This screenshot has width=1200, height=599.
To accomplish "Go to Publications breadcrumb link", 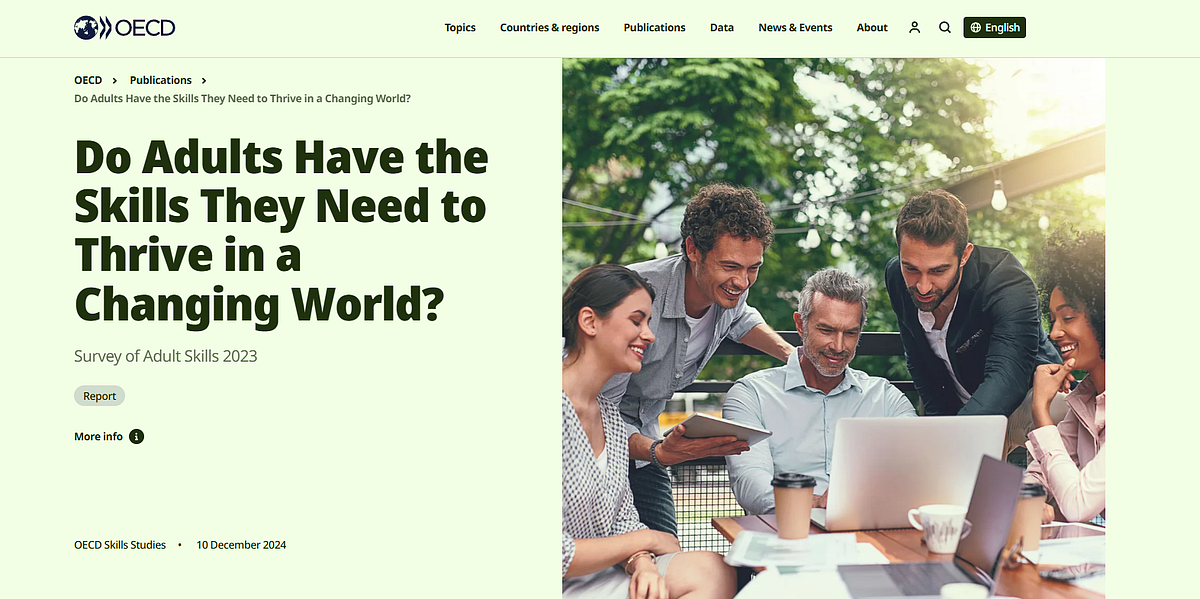I will (x=161, y=80).
